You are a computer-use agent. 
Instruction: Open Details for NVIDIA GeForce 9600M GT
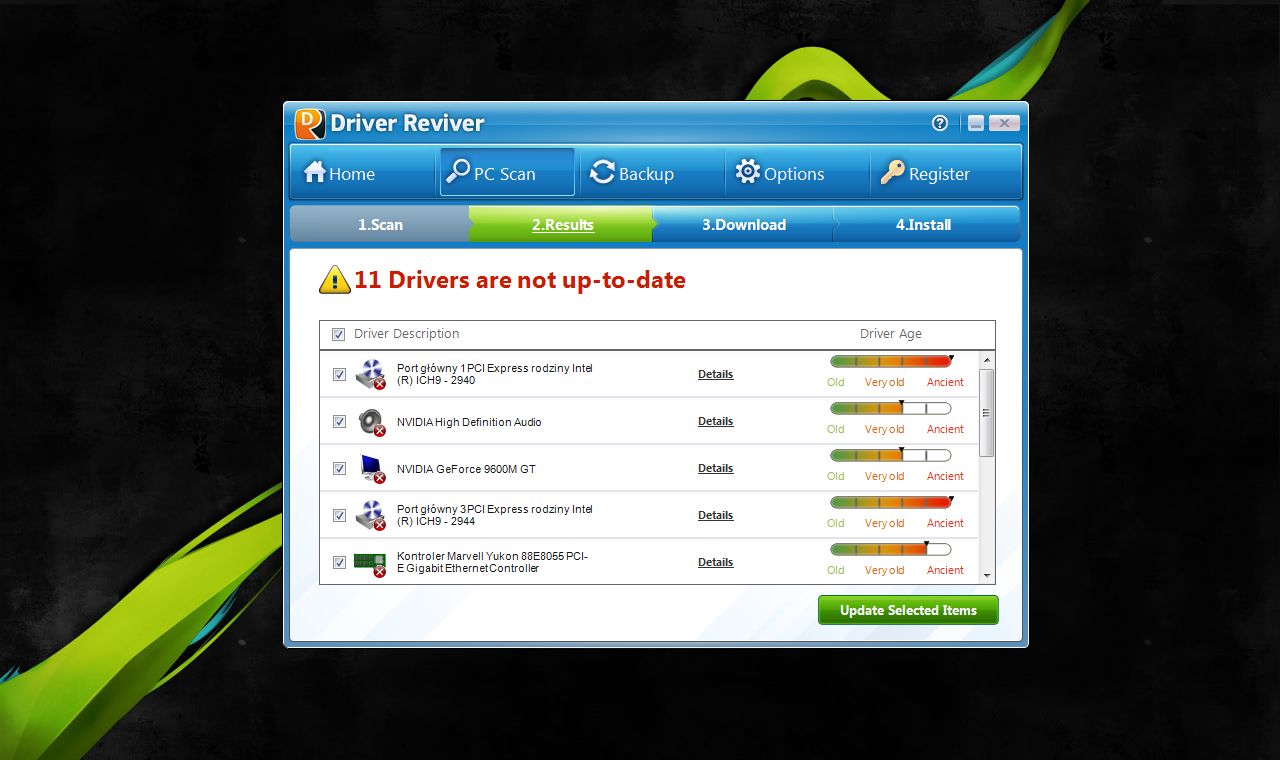coord(715,468)
